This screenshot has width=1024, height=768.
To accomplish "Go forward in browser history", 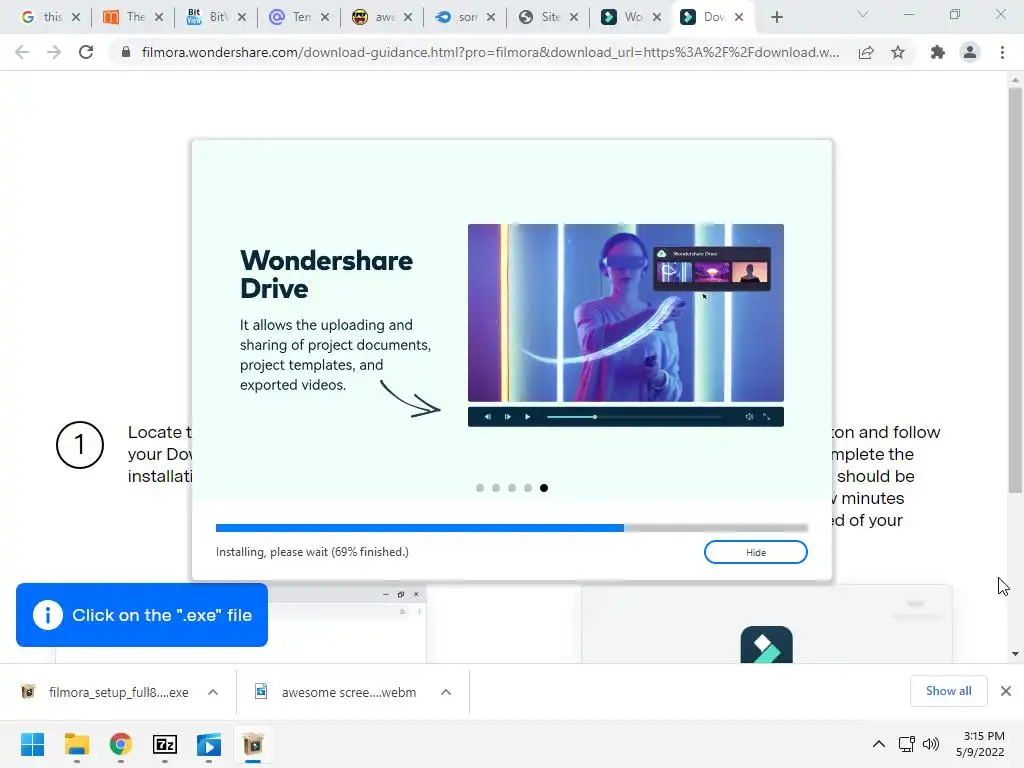I will (54, 52).
